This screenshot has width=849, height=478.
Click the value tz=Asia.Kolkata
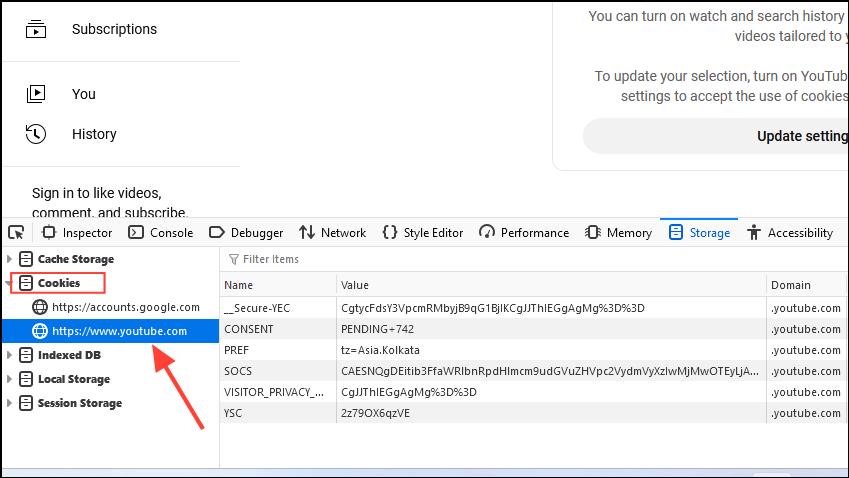[x=380, y=350]
